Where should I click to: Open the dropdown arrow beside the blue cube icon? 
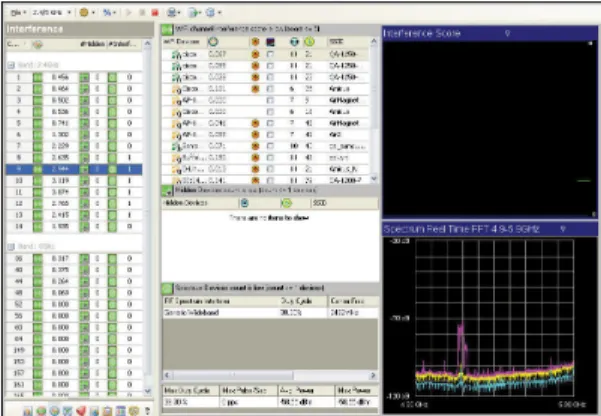click(x=220, y=13)
